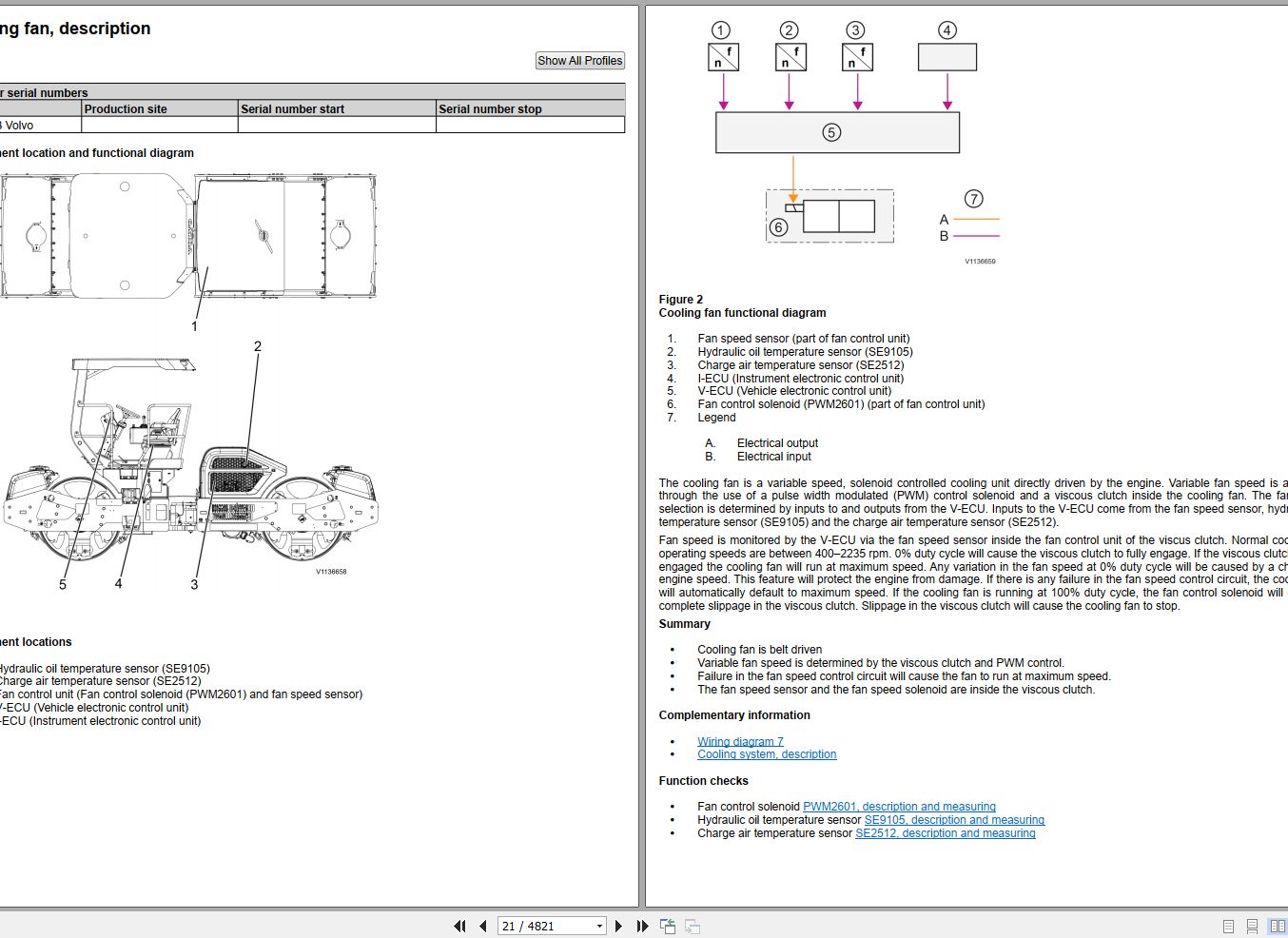Click the greyed next view icon
The image size is (1288, 938).
click(693, 926)
